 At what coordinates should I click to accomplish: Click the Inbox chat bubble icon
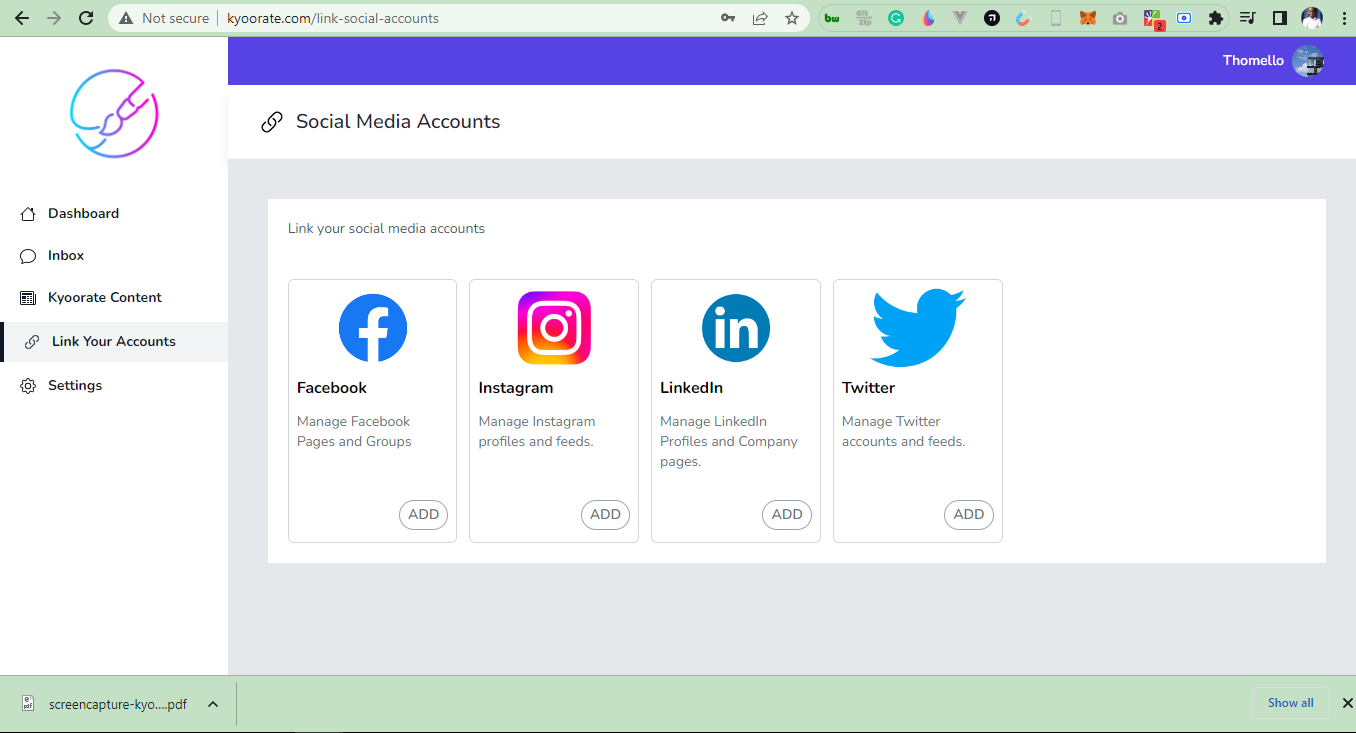point(28,256)
